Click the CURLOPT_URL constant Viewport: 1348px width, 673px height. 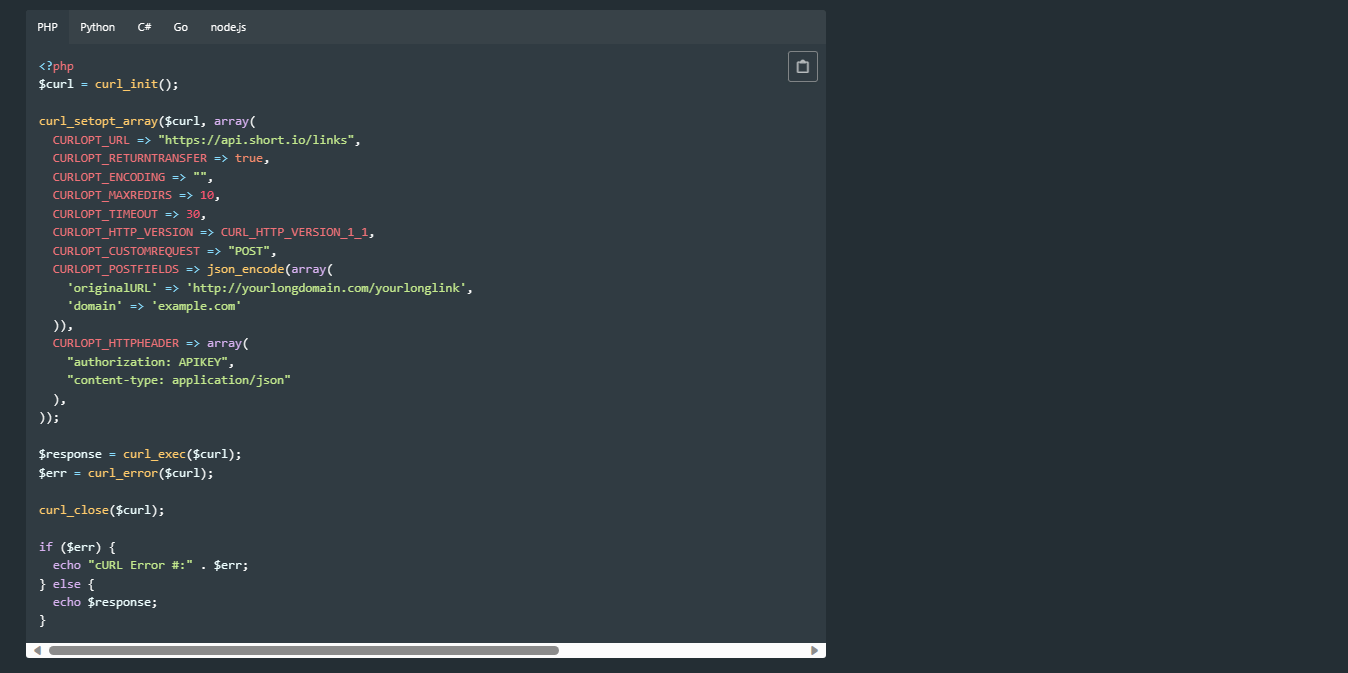point(92,140)
